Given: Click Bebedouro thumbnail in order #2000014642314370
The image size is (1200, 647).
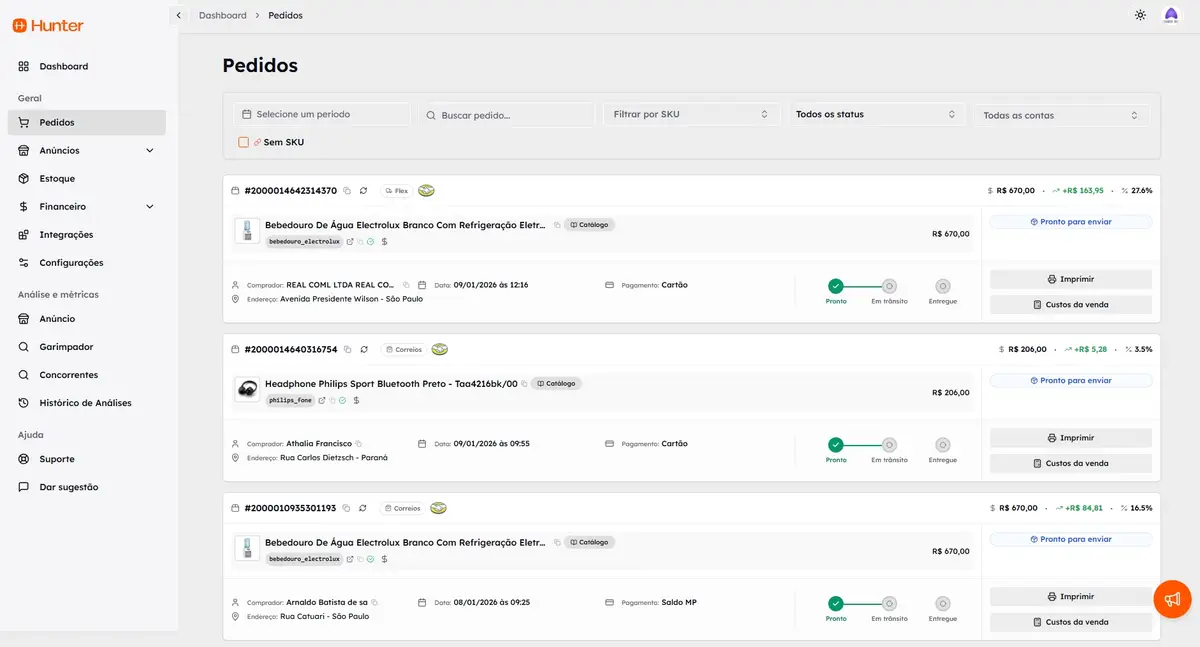Looking at the screenshot, I should (x=247, y=230).
